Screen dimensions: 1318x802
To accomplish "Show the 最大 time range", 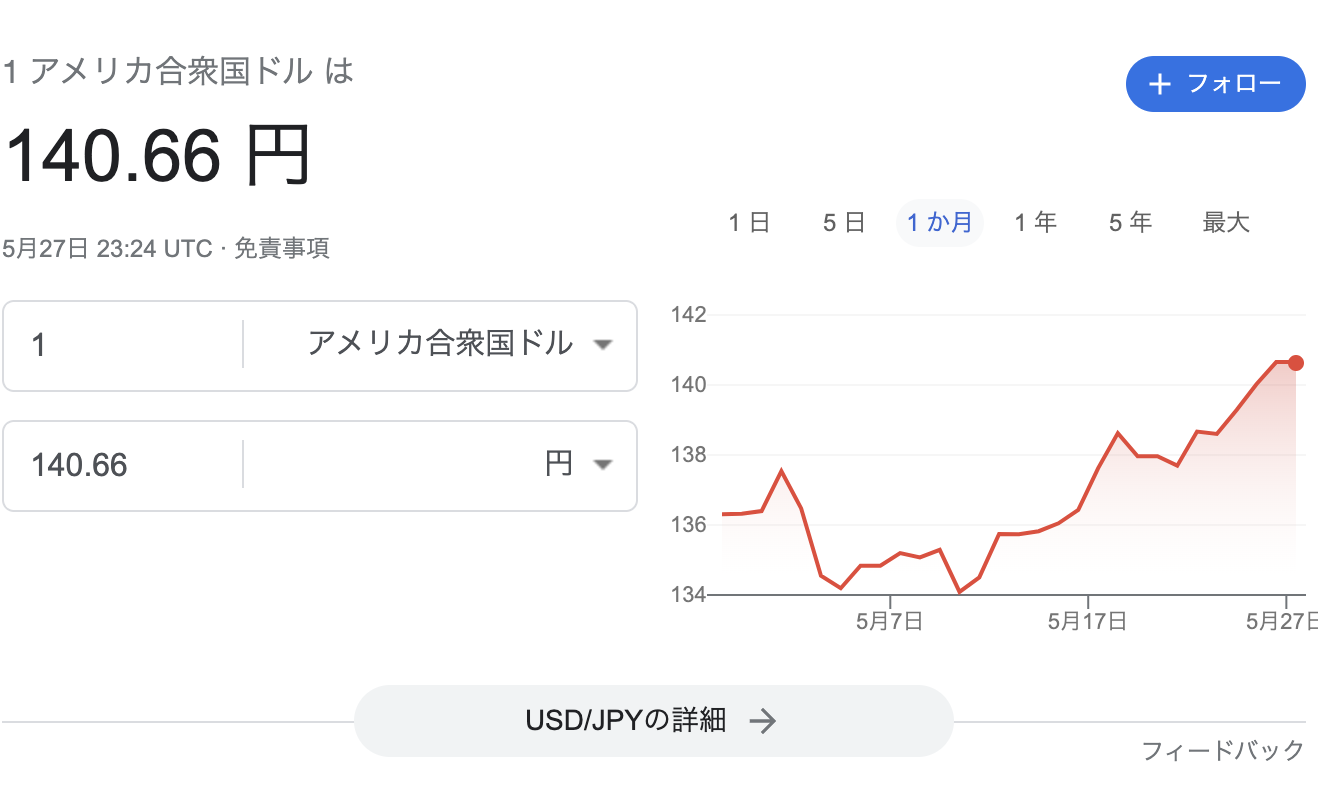I will [1226, 222].
